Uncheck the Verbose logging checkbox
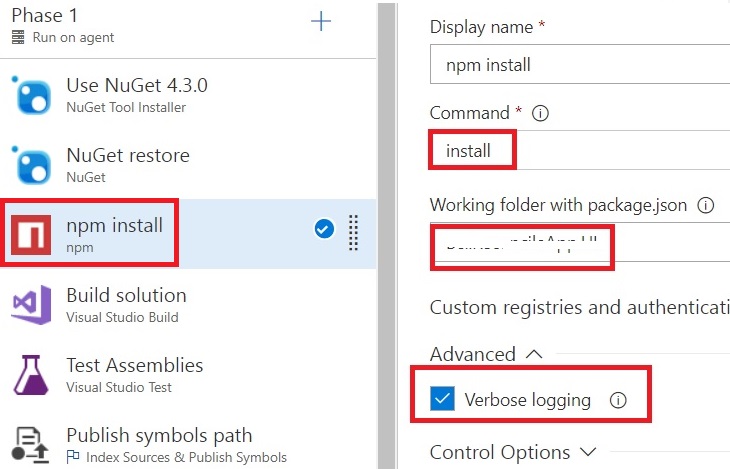The width and height of the screenshot is (730, 469). click(x=442, y=399)
